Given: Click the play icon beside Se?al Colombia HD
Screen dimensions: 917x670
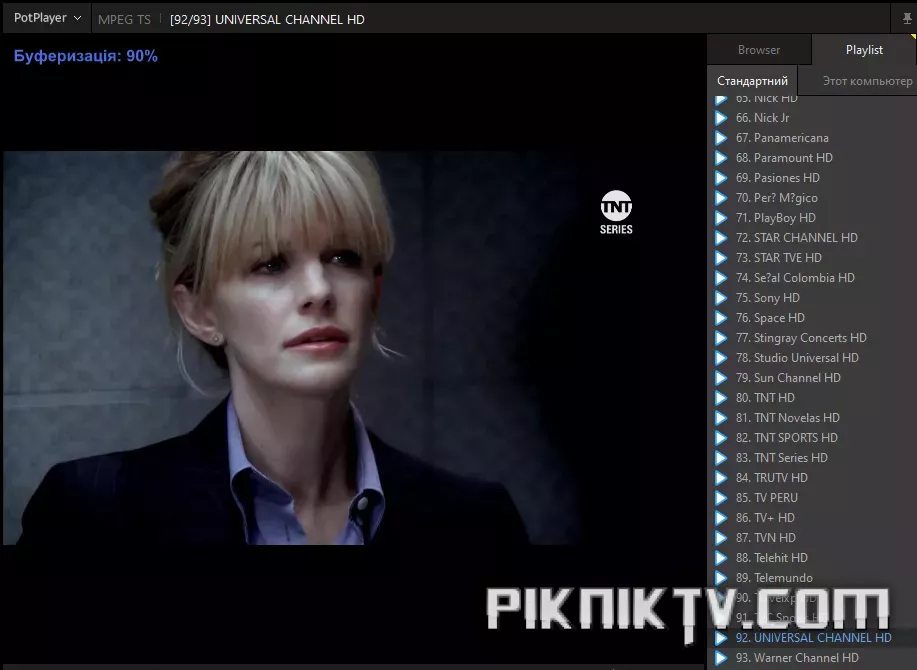Looking at the screenshot, I should tap(721, 278).
